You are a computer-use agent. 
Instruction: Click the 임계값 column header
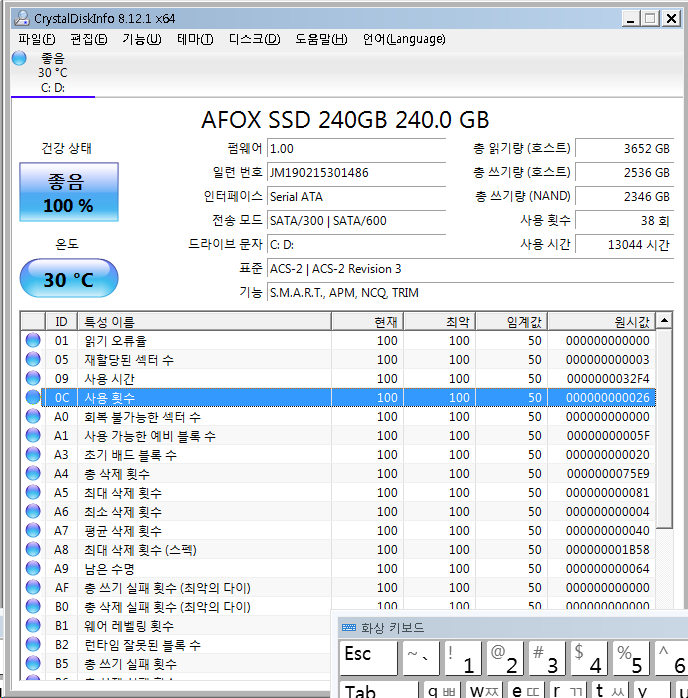pyautogui.click(x=512, y=321)
